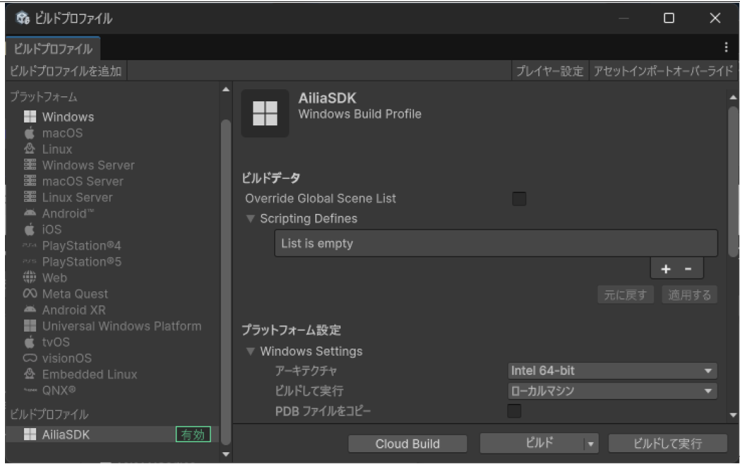The image size is (740, 464).
Task: Open the three-dot options menu icon
Action: 726,47
